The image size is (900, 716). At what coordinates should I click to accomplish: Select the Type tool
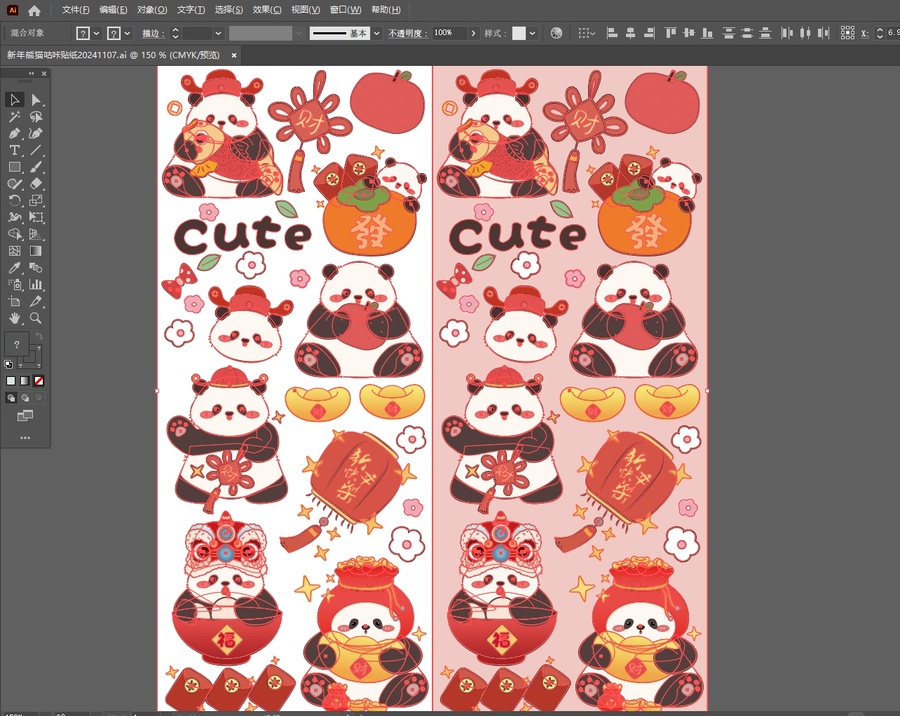14,150
